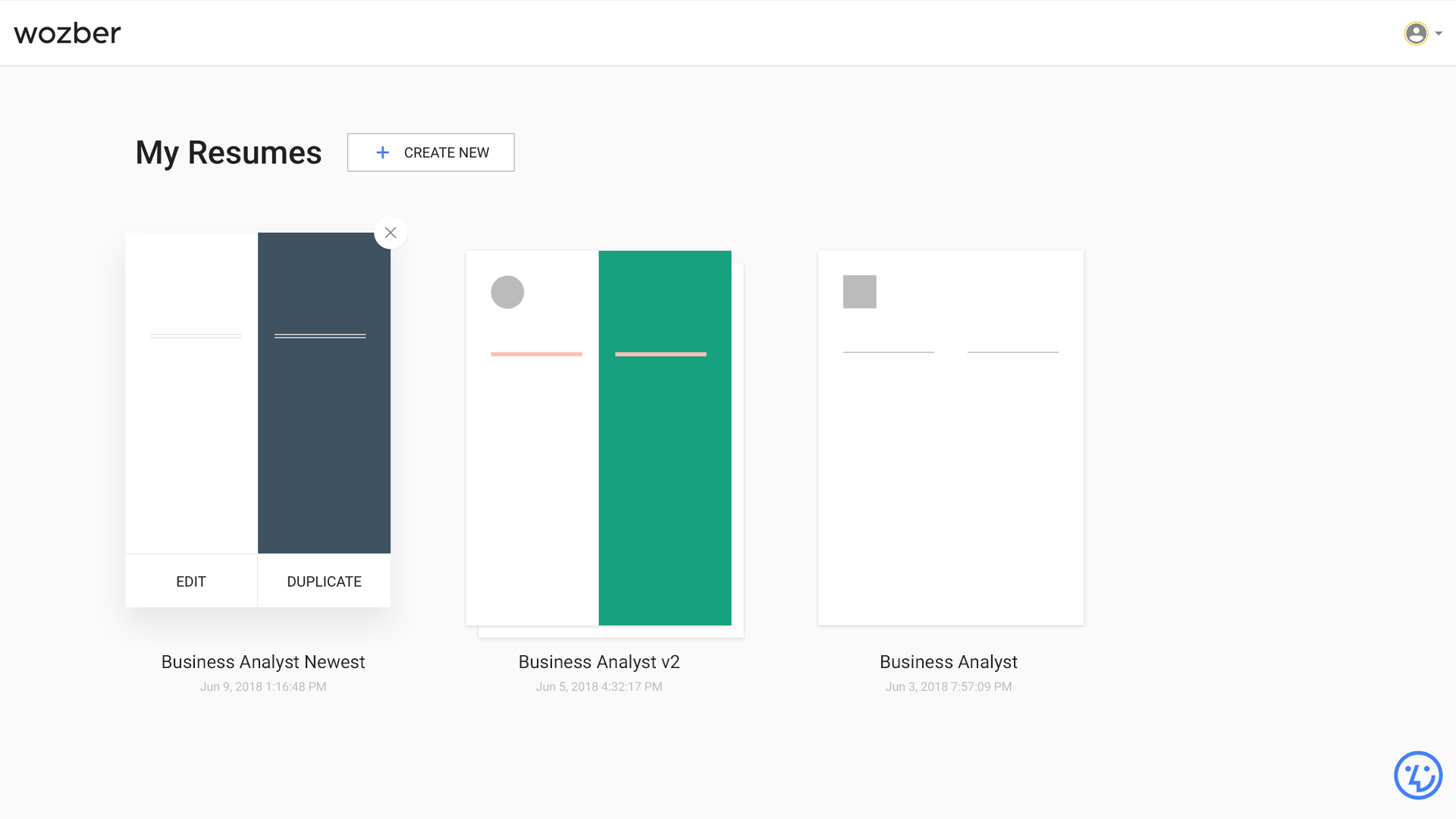This screenshot has height=819, width=1456.
Task: Open the user account avatar
Action: tap(1415, 33)
